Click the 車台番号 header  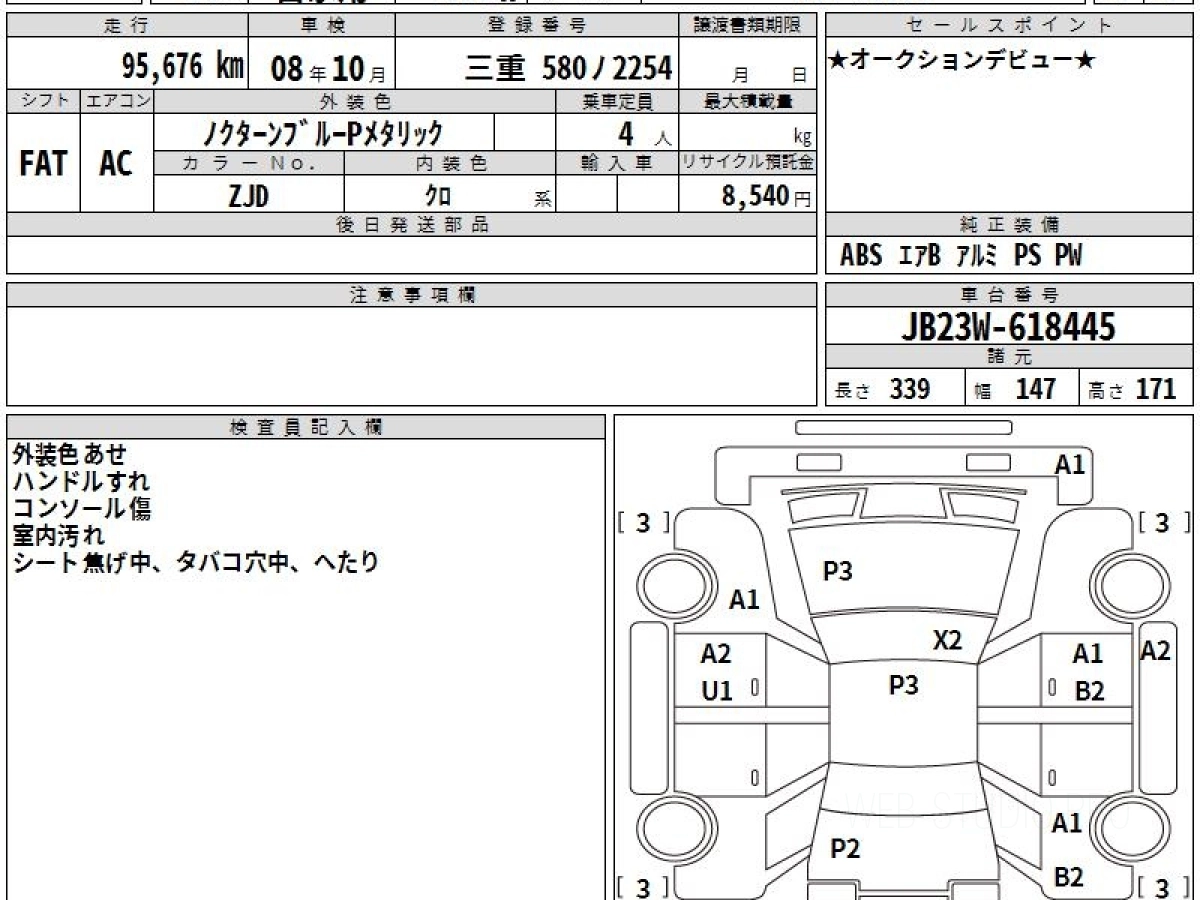pyautogui.click(x=1009, y=295)
